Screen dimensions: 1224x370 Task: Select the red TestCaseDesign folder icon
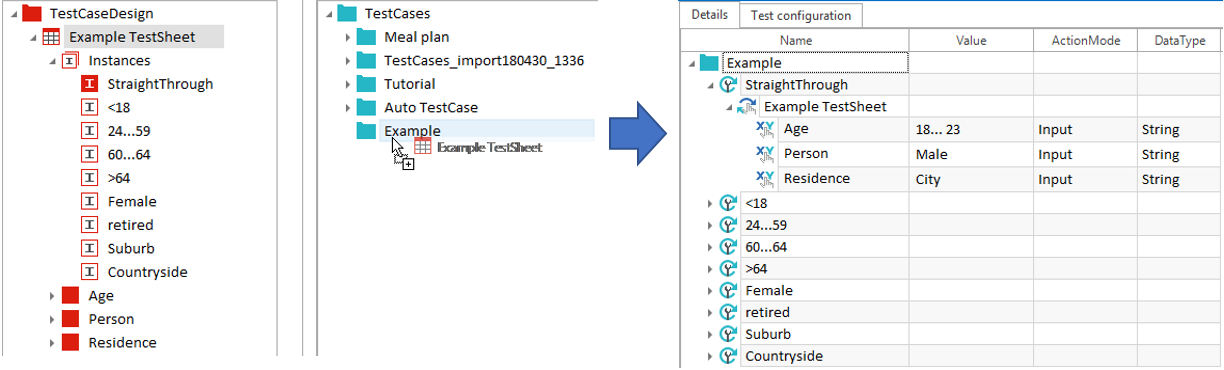coord(32,14)
